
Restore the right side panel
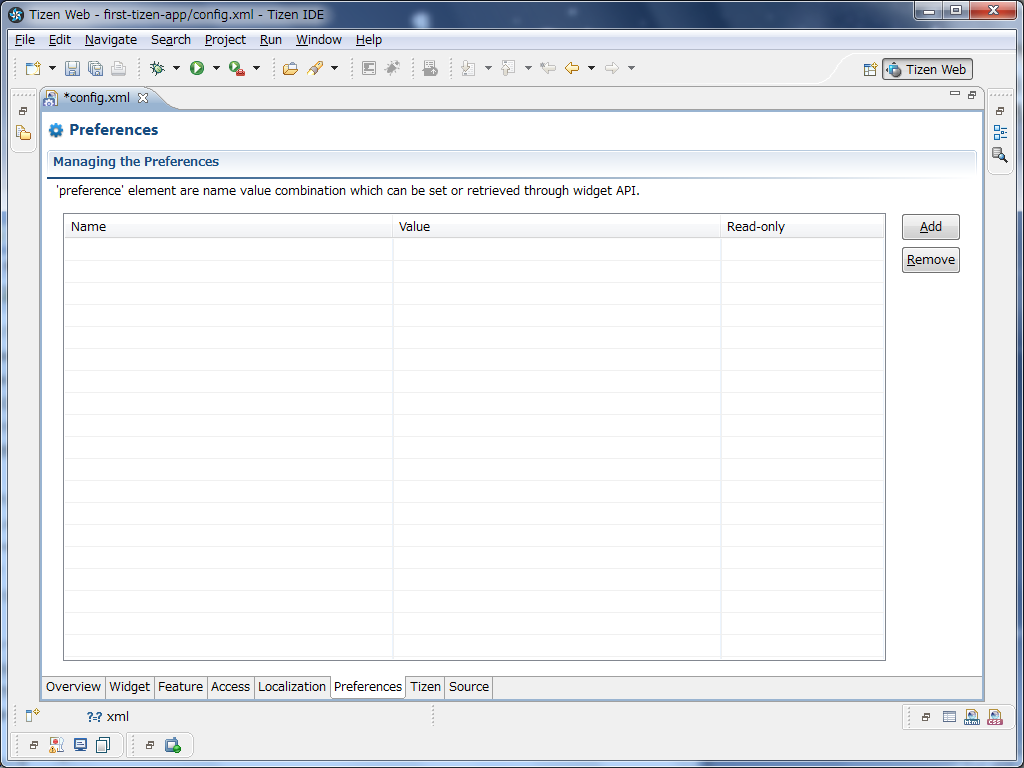[1000, 111]
